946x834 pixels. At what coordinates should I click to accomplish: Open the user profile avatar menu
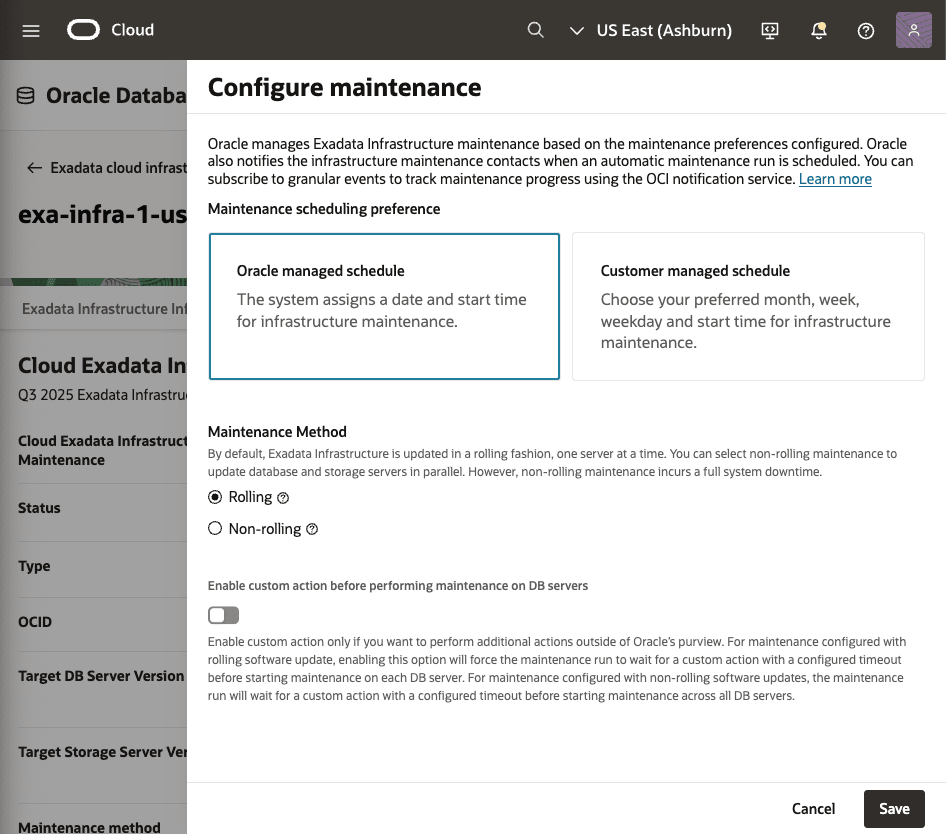click(913, 30)
